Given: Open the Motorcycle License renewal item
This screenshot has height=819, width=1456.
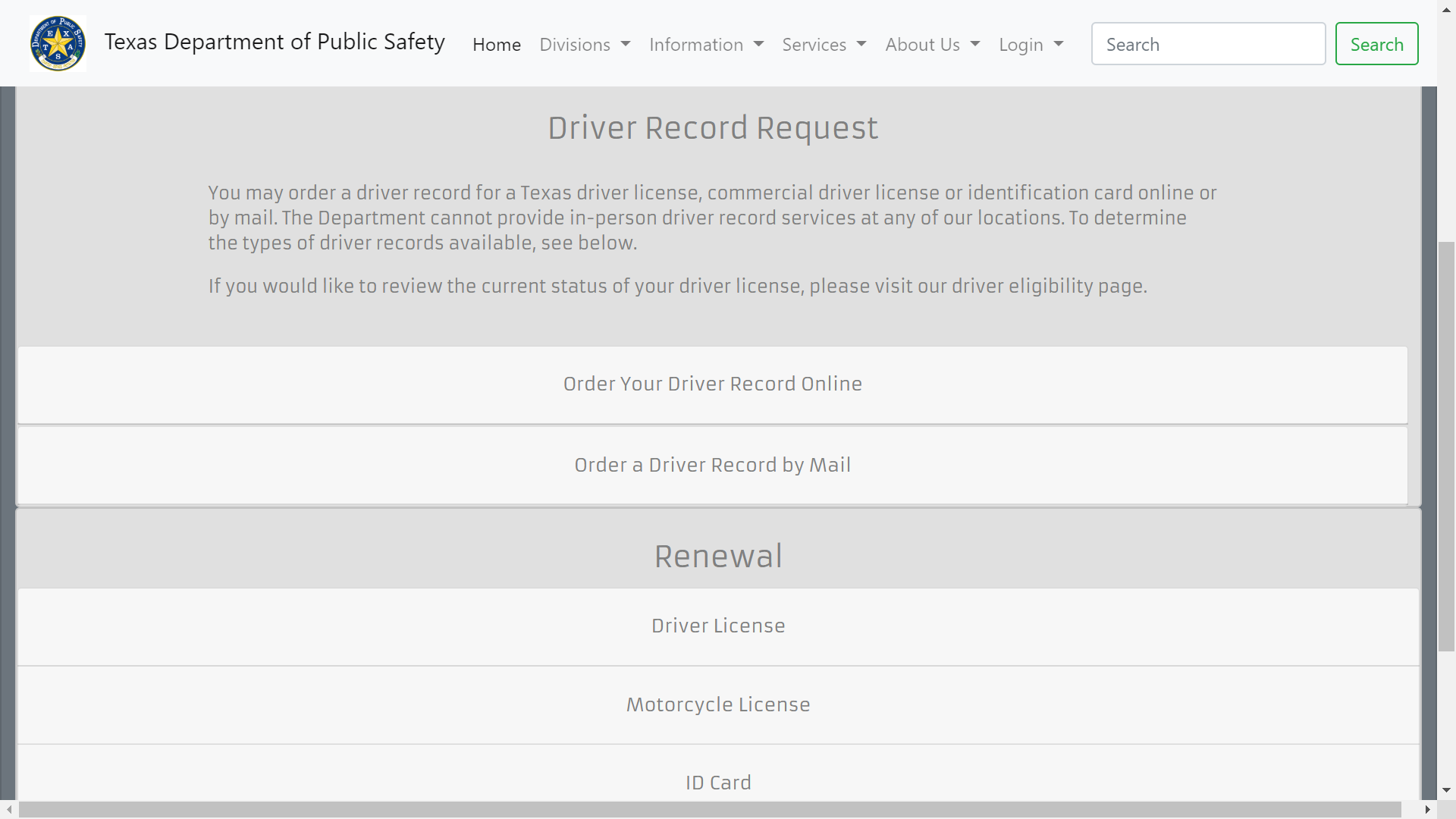Looking at the screenshot, I should pos(717,704).
